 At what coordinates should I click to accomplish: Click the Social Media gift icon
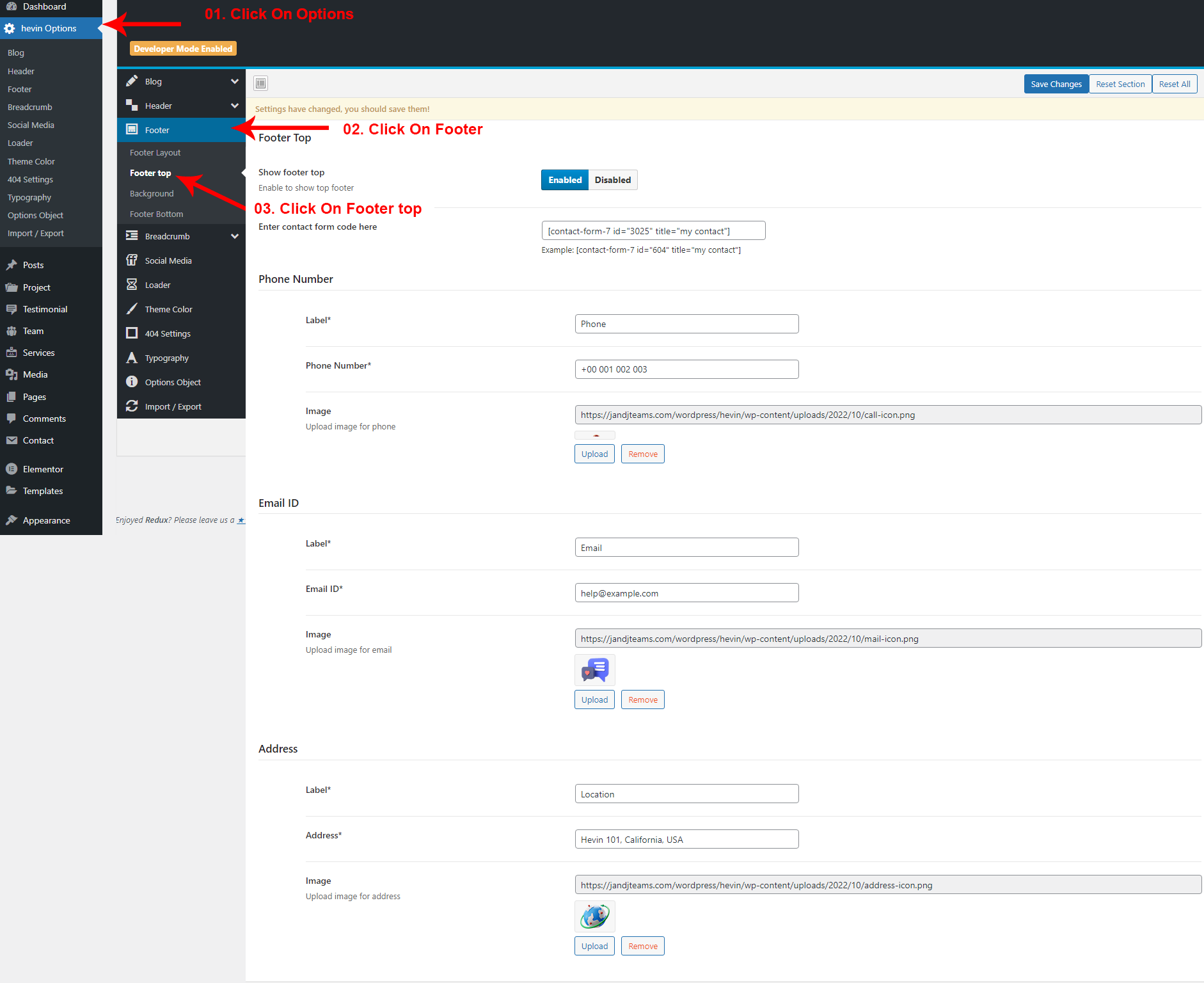(x=132, y=260)
